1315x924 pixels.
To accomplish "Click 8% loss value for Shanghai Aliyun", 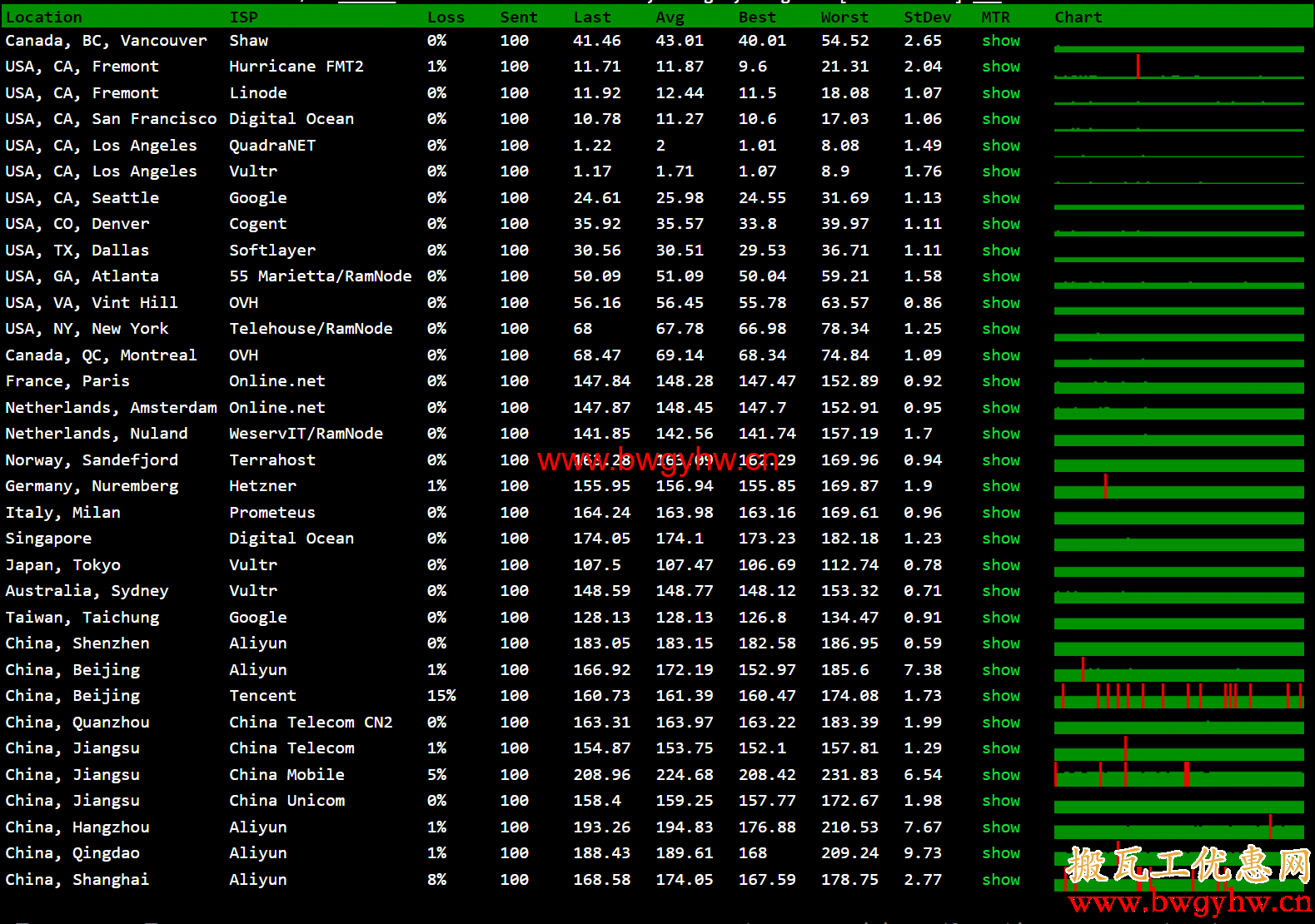I will pyautogui.click(x=436, y=880).
